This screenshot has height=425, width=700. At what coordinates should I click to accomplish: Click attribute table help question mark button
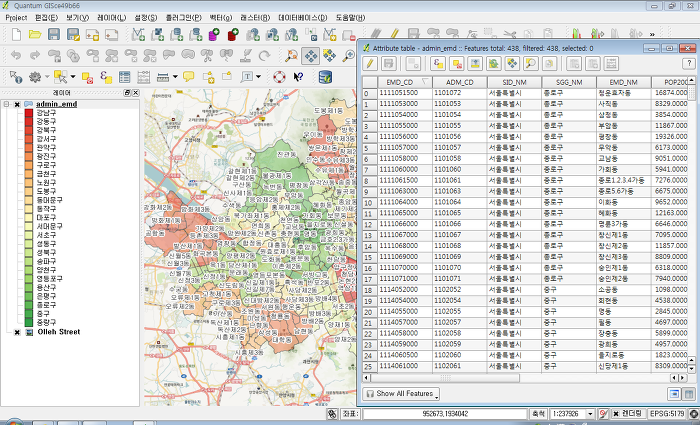(689, 63)
